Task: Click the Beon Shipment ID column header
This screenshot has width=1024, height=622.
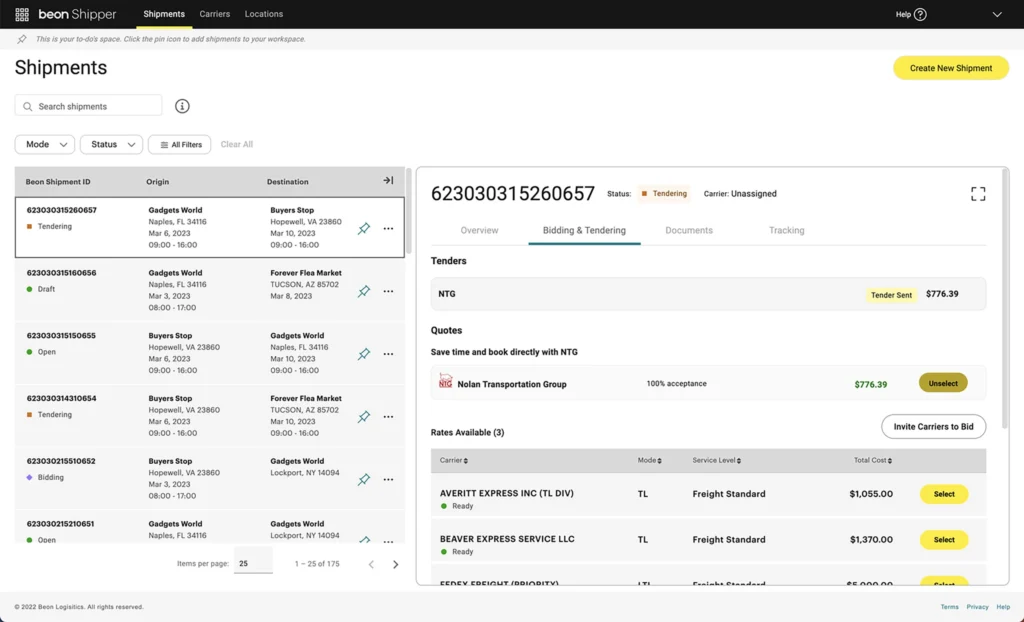Action: [x=58, y=182]
